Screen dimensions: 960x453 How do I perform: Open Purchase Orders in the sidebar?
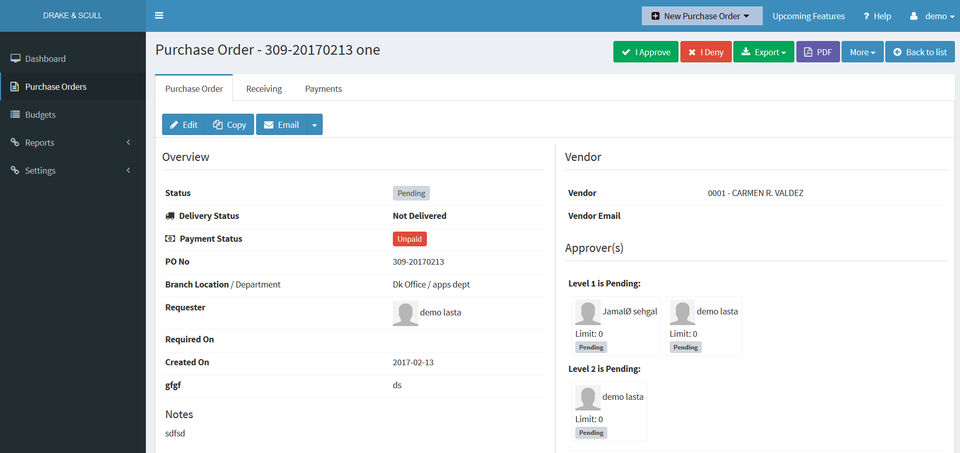(73, 87)
